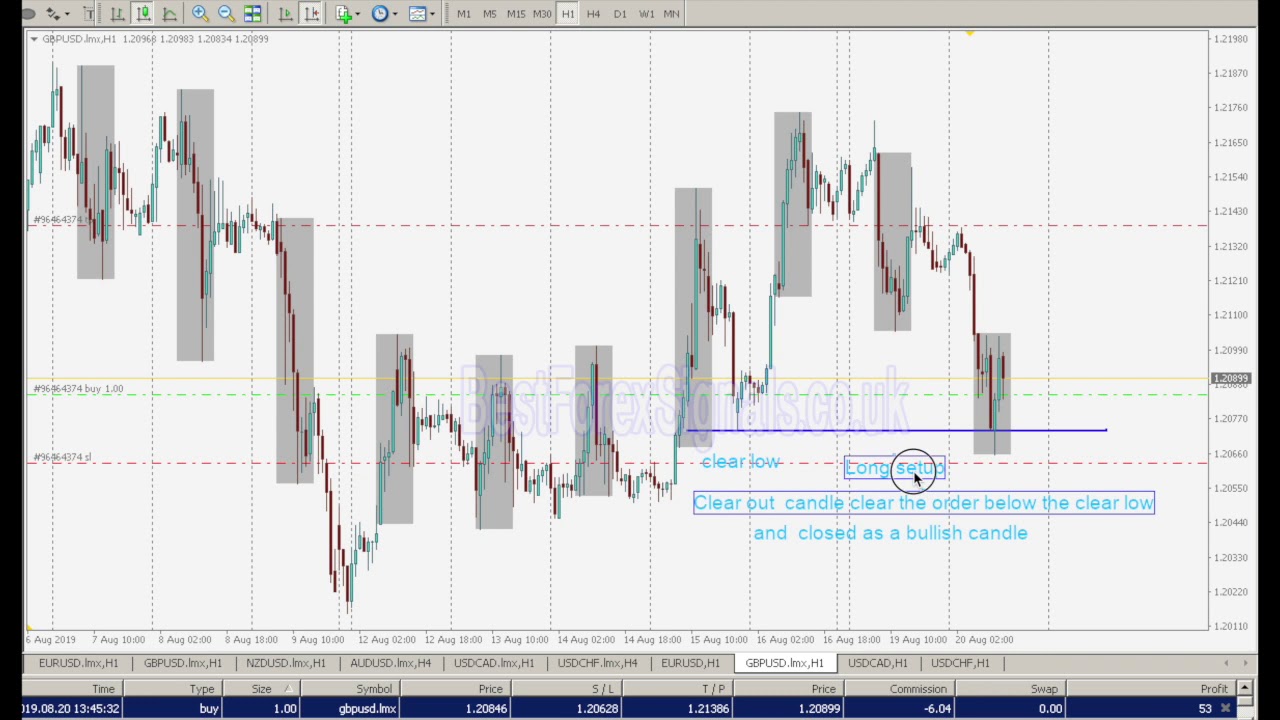1280x720 pixels.
Task: Select the 'Long setup' chart label
Action: [894, 468]
